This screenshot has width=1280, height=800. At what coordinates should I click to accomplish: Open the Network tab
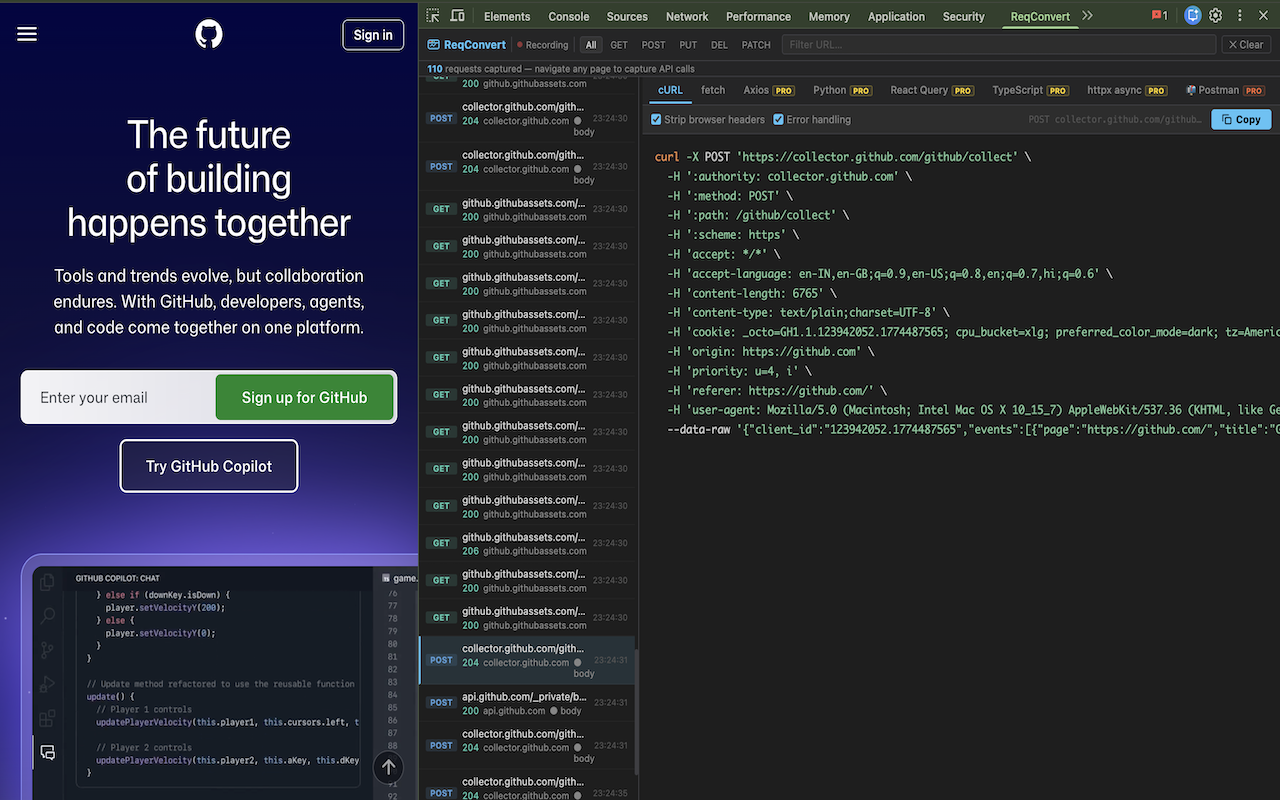[687, 16]
